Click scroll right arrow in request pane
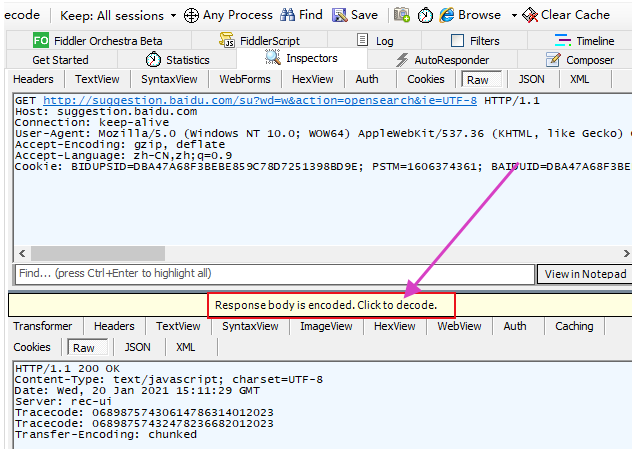 626,254
